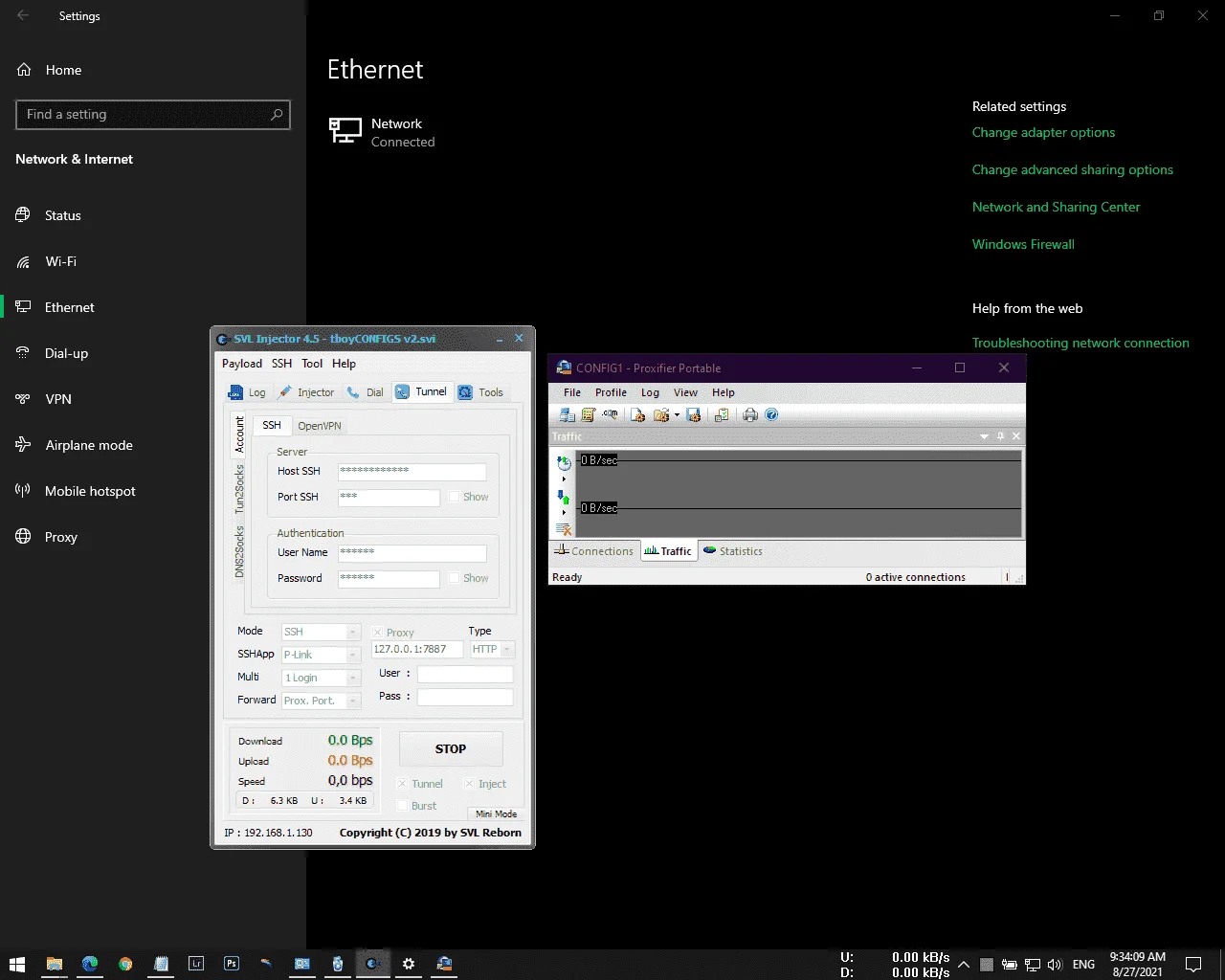Viewport: 1225px width, 980px height.
Task: Open the Windows Firewall link
Action: pos(1023,244)
